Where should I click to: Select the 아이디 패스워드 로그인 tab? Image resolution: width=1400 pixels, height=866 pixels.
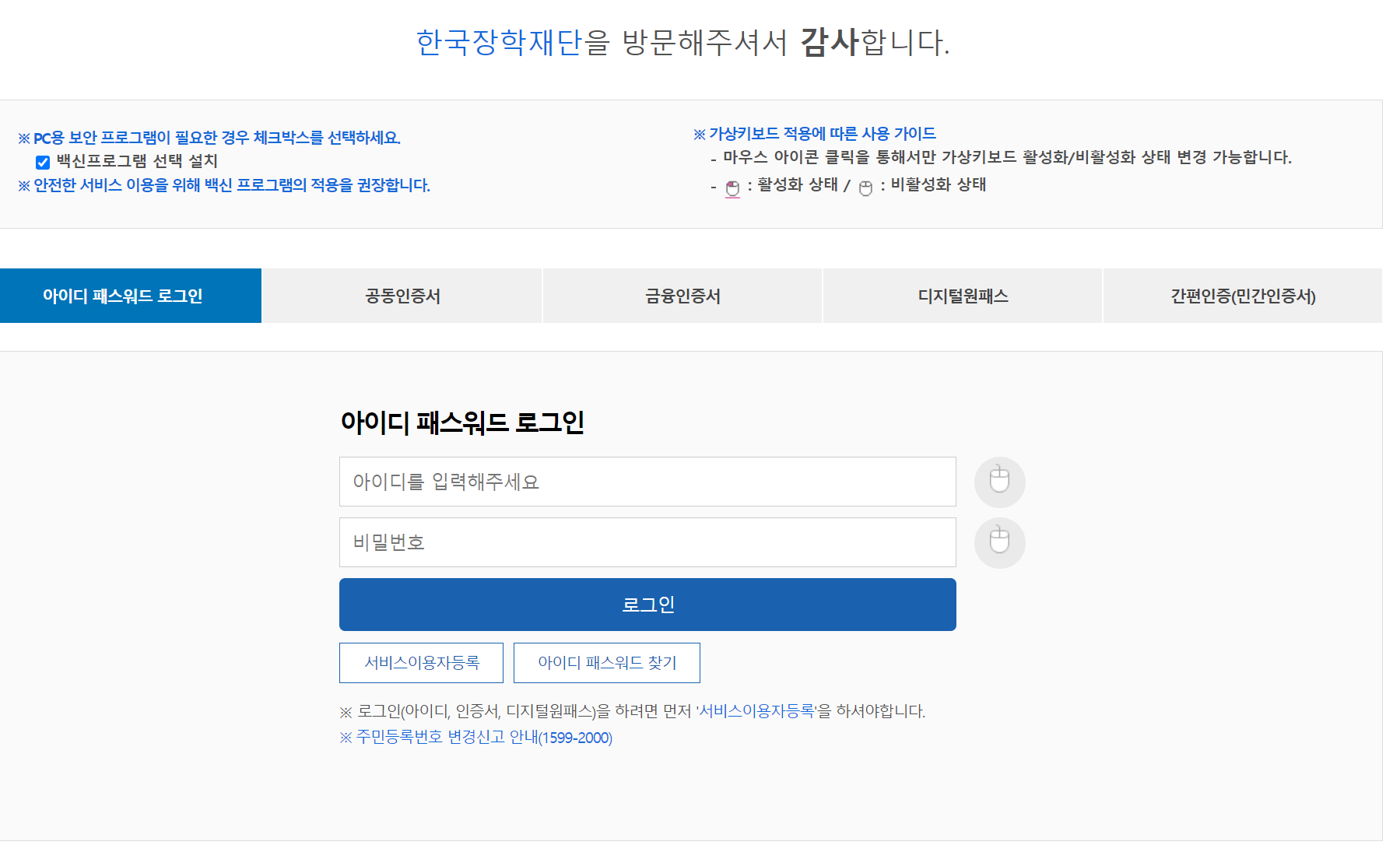130,296
